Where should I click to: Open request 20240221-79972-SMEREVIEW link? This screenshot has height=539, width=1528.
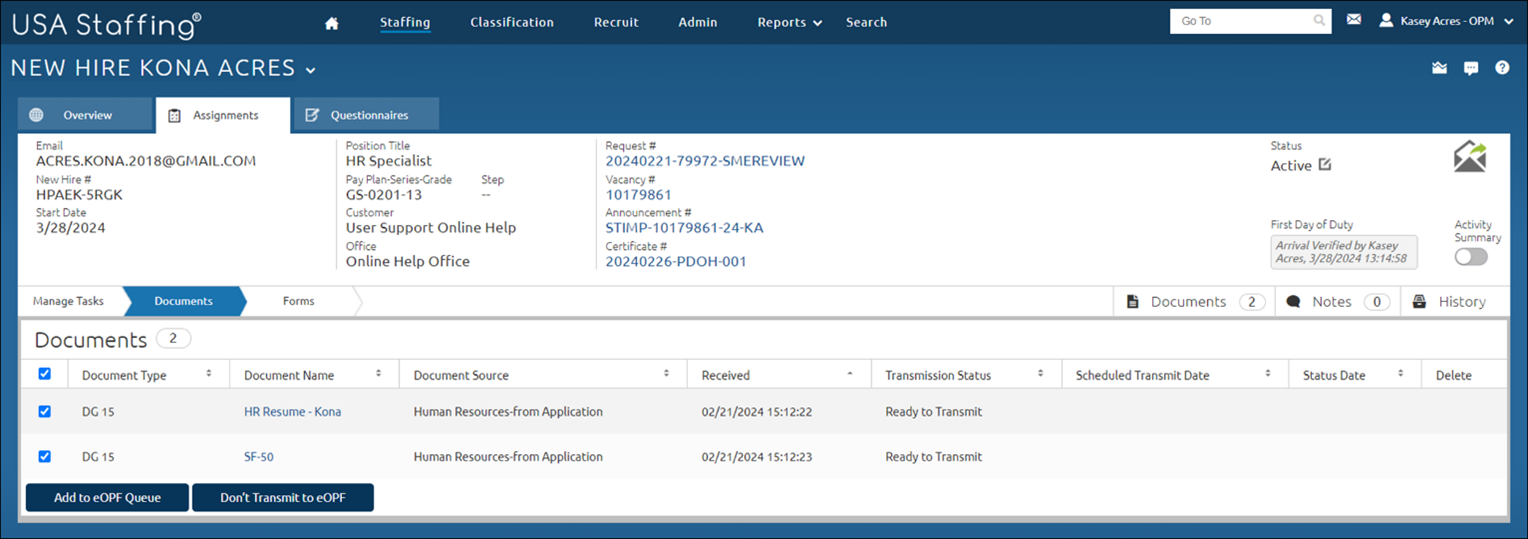pos(705,161)
